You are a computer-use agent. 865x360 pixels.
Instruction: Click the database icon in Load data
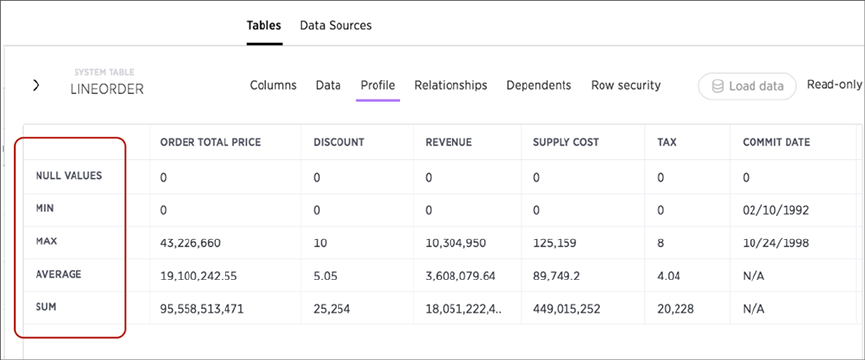[x=717, y=87]
